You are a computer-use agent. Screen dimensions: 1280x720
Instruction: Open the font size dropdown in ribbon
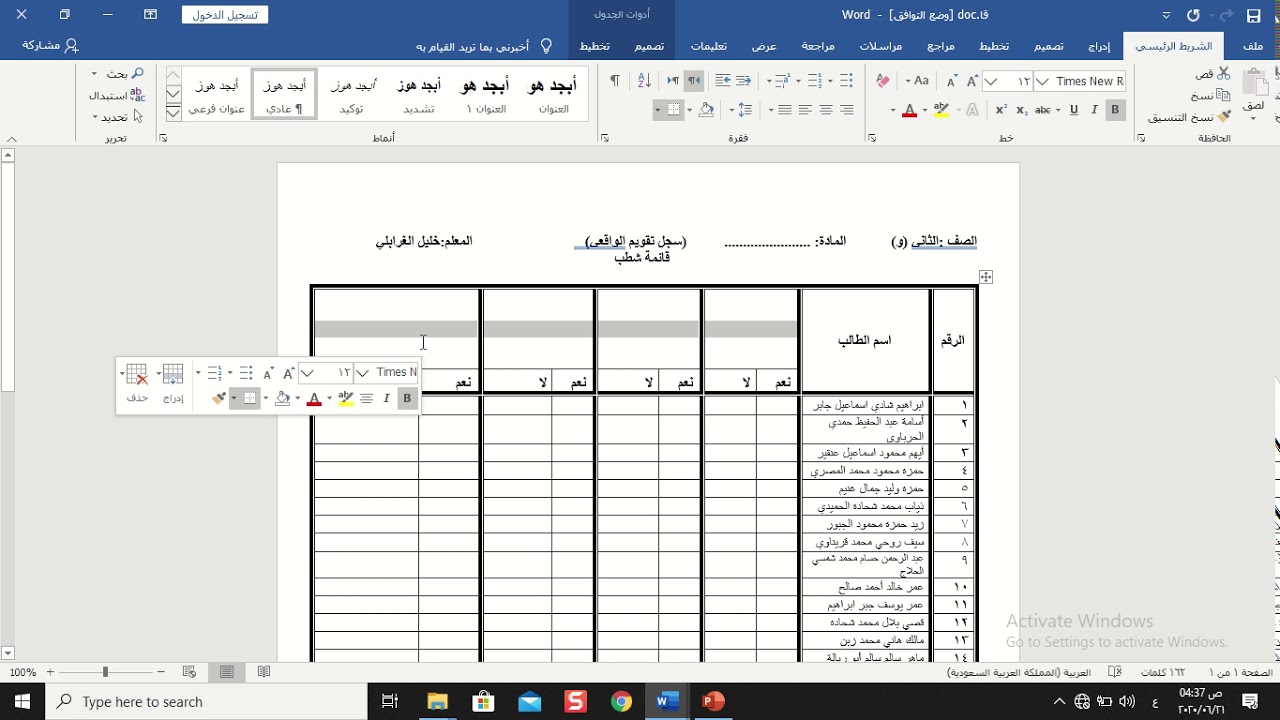pos(992,81)
